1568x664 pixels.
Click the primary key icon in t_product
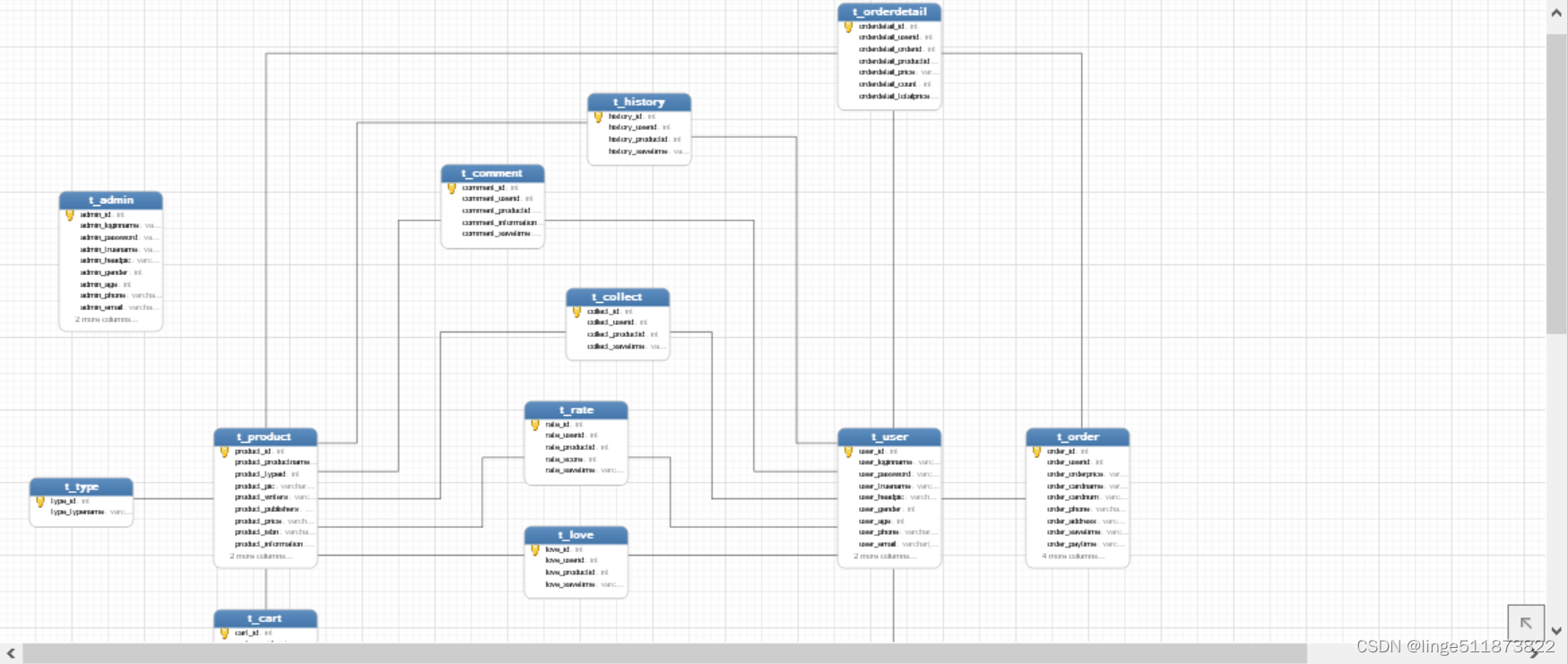click(x=224, y=452)
